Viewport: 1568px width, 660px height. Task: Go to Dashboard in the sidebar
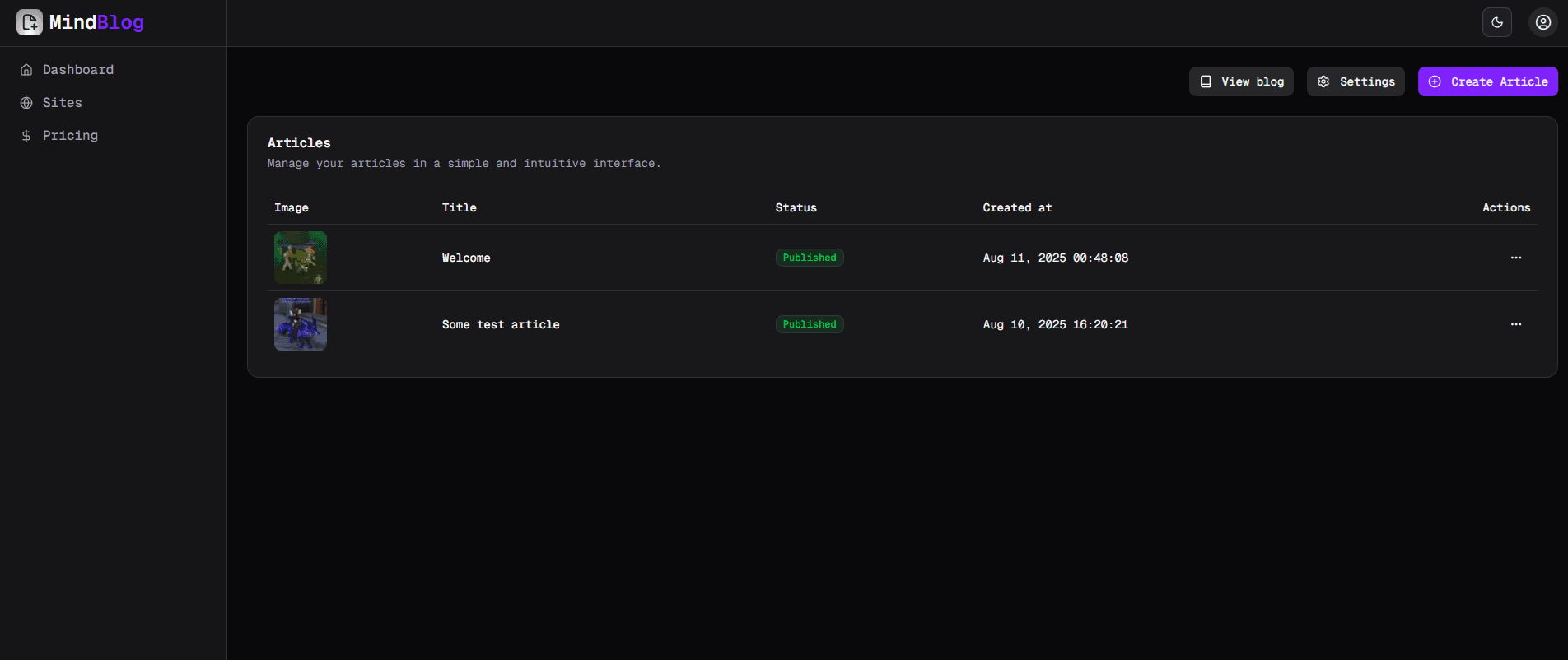coord(78,70)
